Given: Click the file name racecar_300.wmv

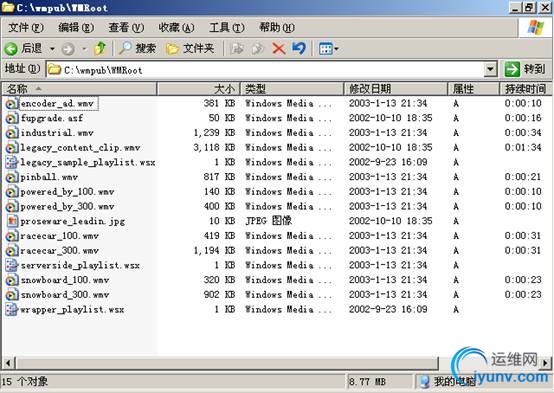Looking at the screenshot, I should tap(59, 251).
